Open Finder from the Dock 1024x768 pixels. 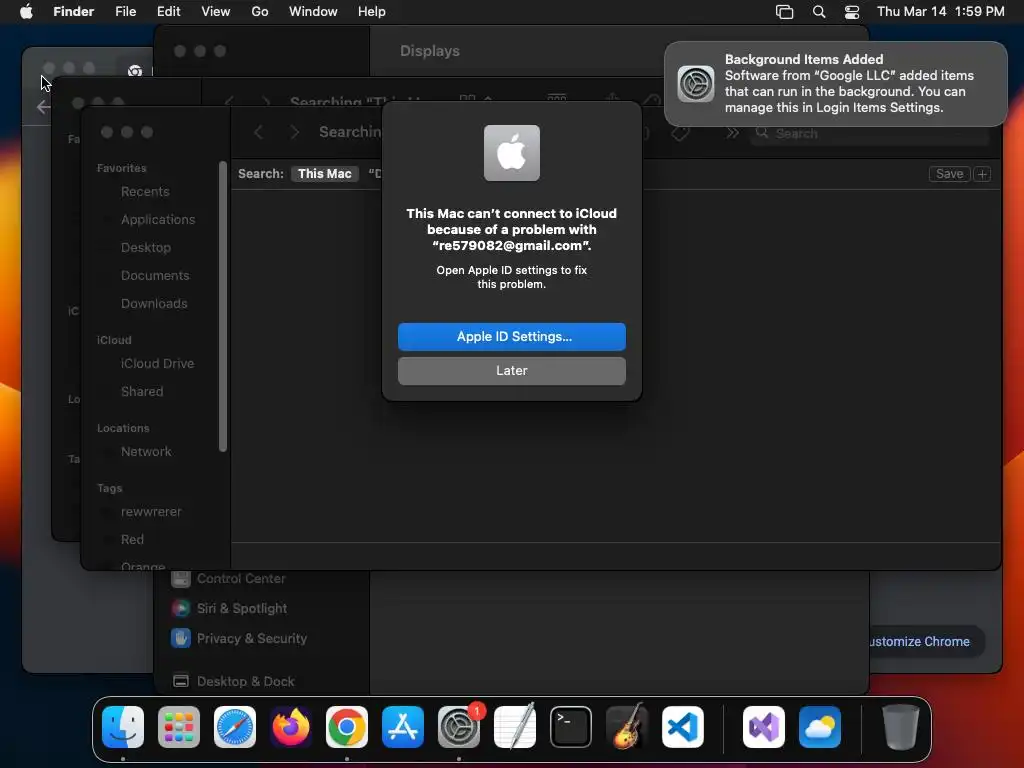[x=123, y=727]
